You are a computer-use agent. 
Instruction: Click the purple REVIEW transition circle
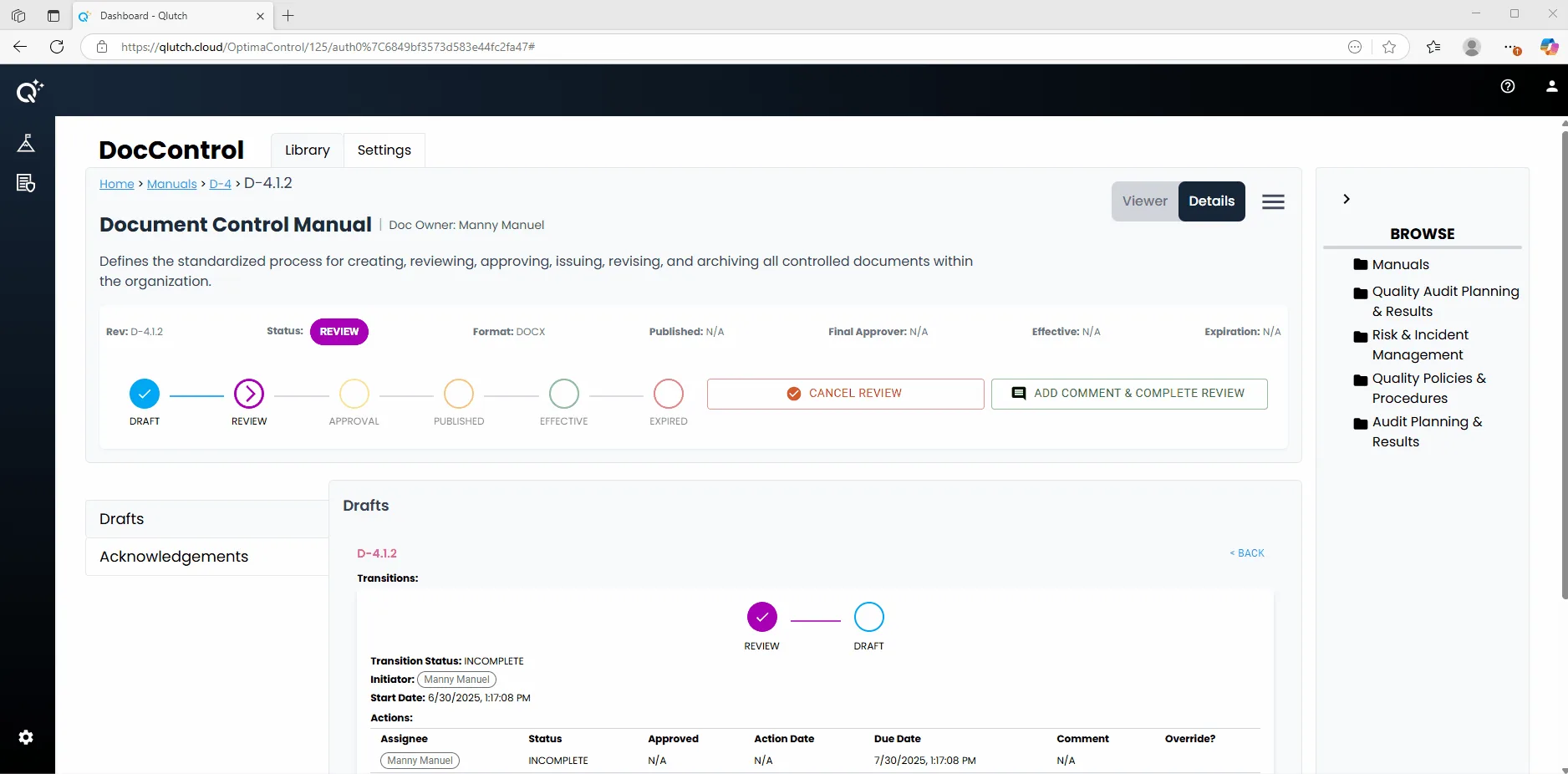(762, 617)
